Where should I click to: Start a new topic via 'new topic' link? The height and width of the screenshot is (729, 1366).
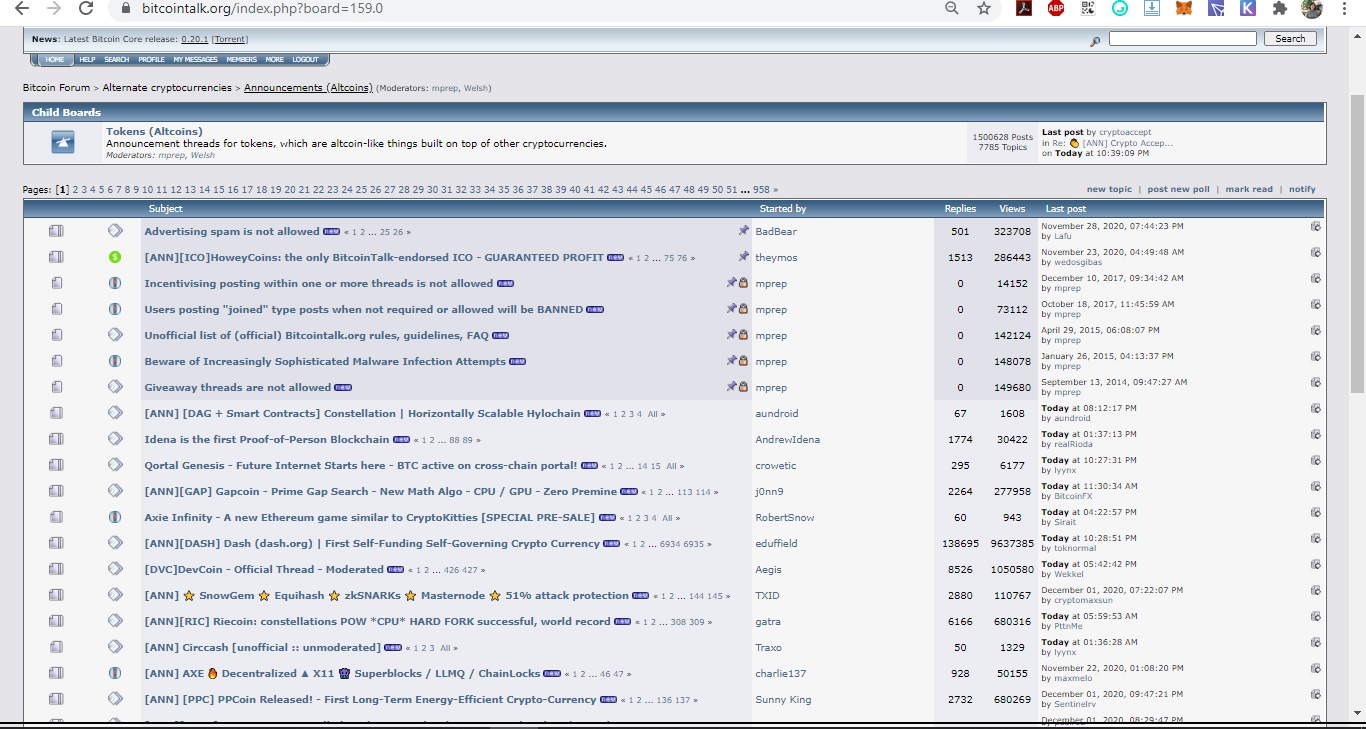pyautogui.click(x=1109, y=189)
